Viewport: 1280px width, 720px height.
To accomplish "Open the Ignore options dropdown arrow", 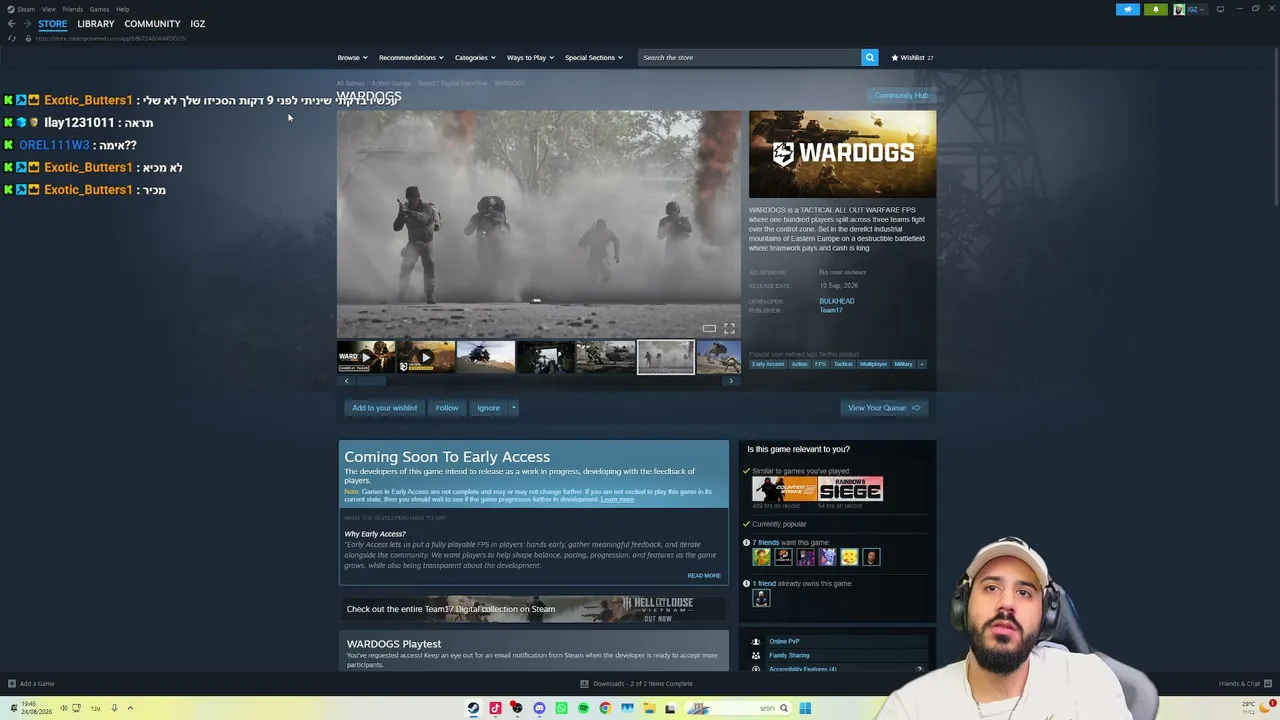I will (513, 408).
